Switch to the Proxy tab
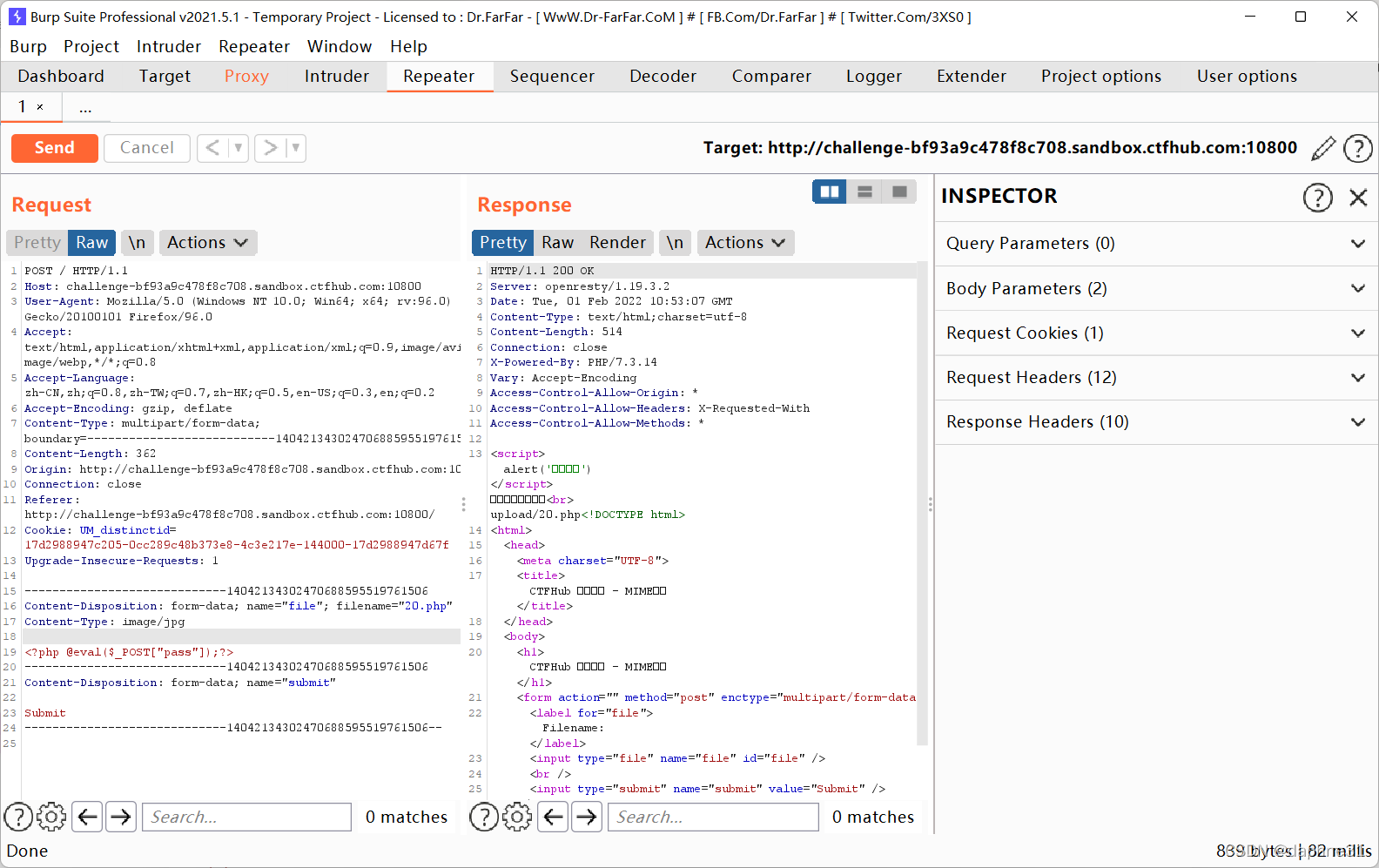Image resolution: width=1379 pixels, height=868 pixels. coord(246,77)
